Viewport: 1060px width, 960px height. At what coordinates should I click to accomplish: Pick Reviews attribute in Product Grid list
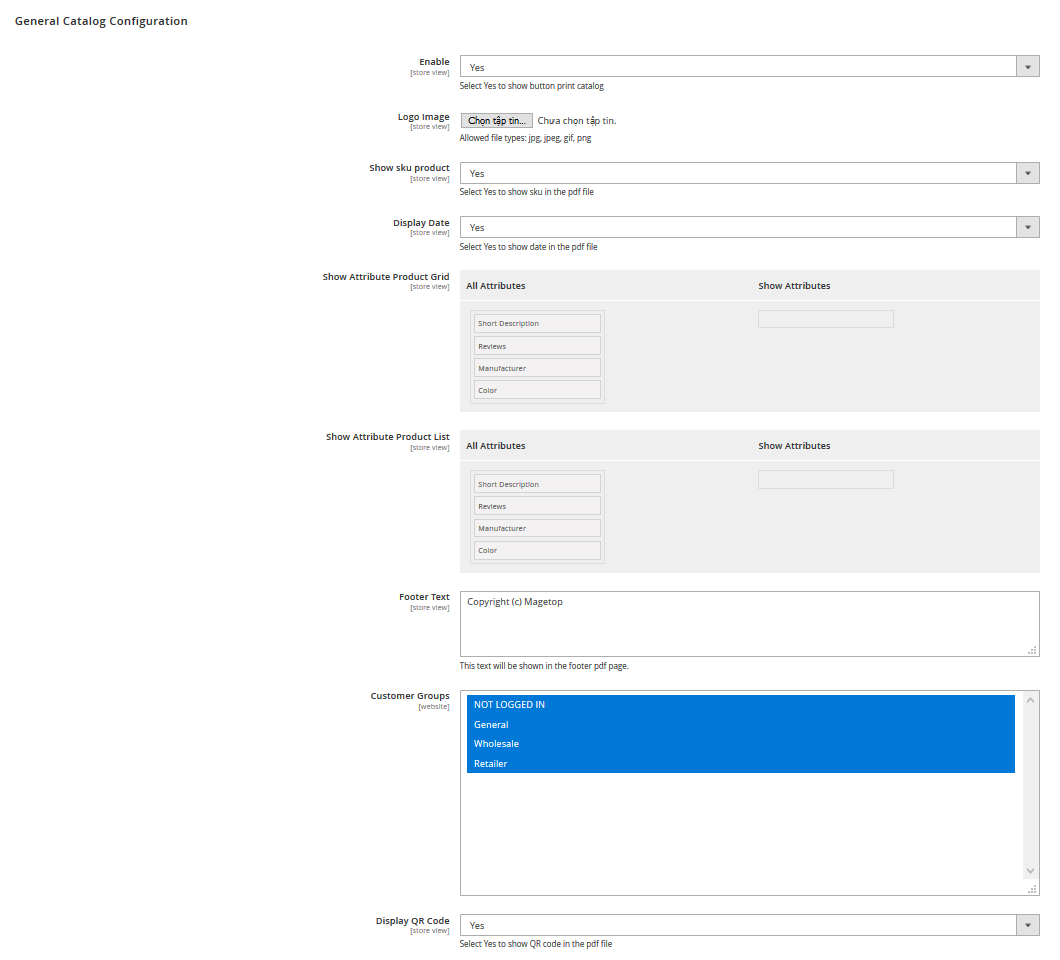point(537,346)
